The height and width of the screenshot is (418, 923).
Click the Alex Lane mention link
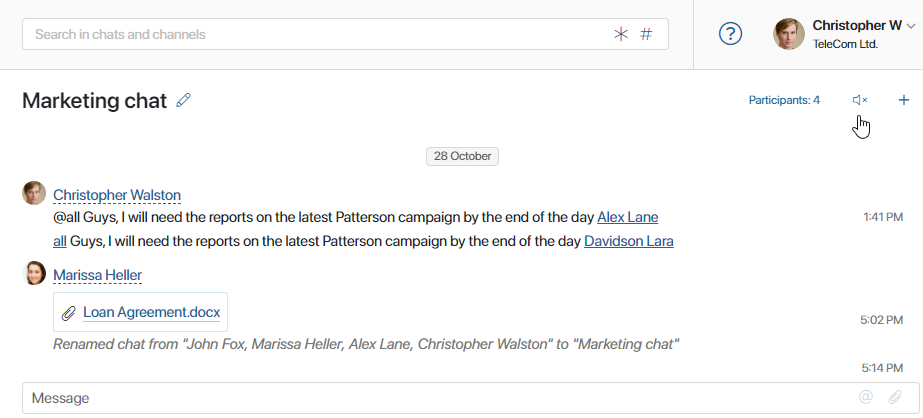point(627,217)
